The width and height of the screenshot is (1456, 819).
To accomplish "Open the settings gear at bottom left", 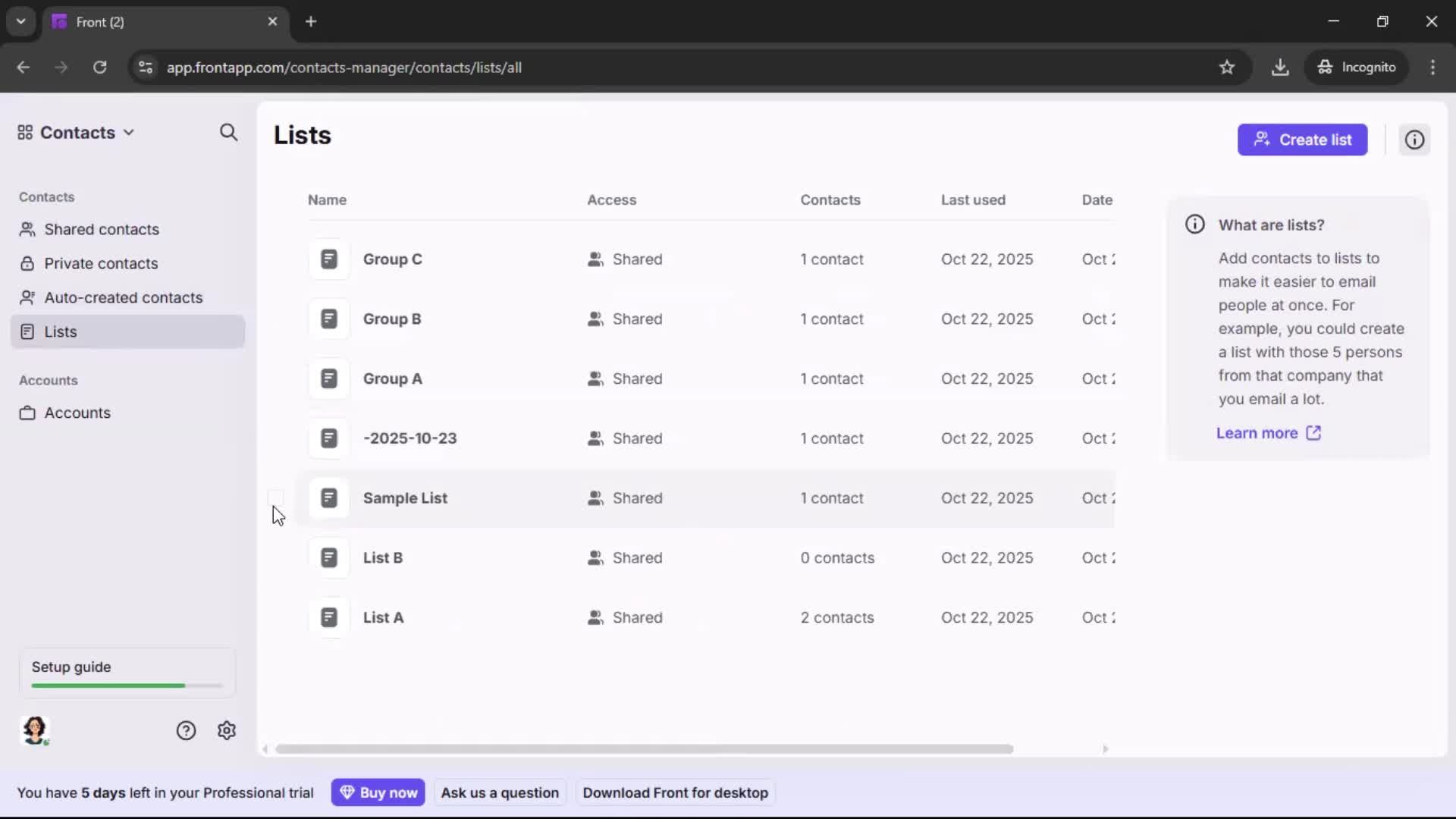I will pos(227,730).
